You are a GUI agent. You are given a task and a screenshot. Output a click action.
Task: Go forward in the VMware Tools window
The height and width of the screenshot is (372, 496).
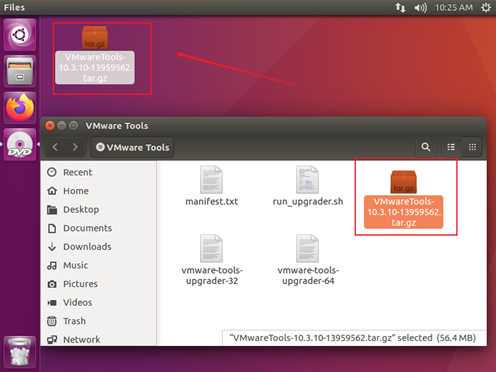point(75,147)
